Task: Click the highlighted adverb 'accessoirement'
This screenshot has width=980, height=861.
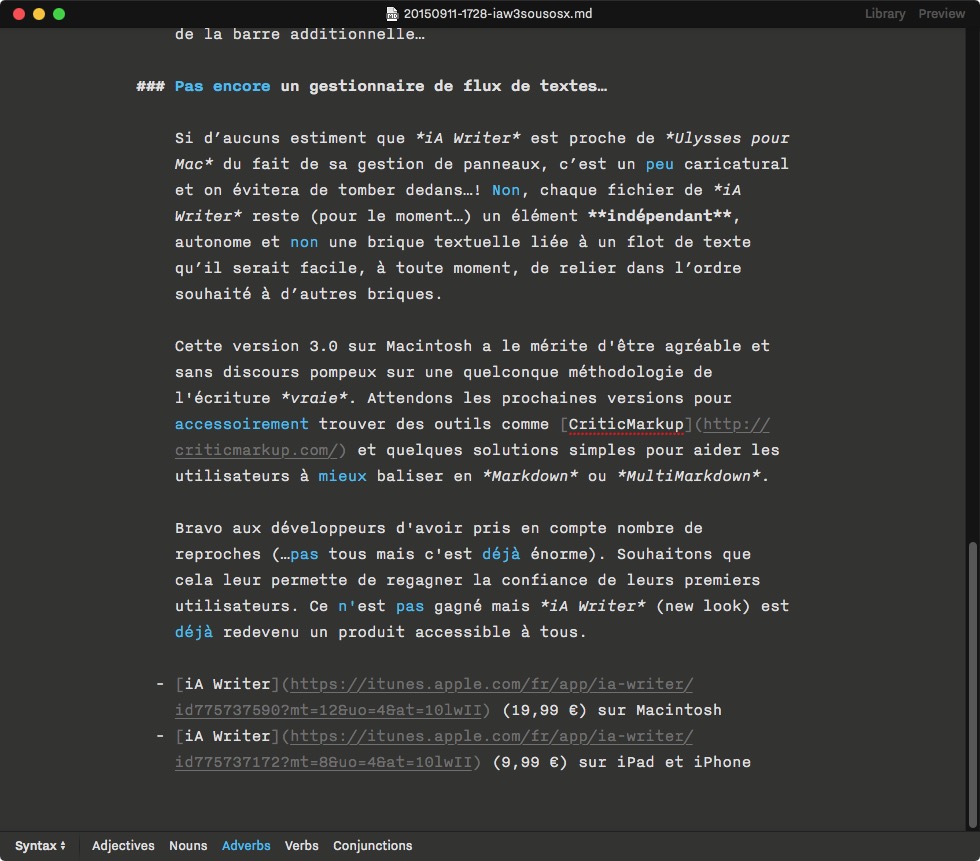Action: point(241,424)
